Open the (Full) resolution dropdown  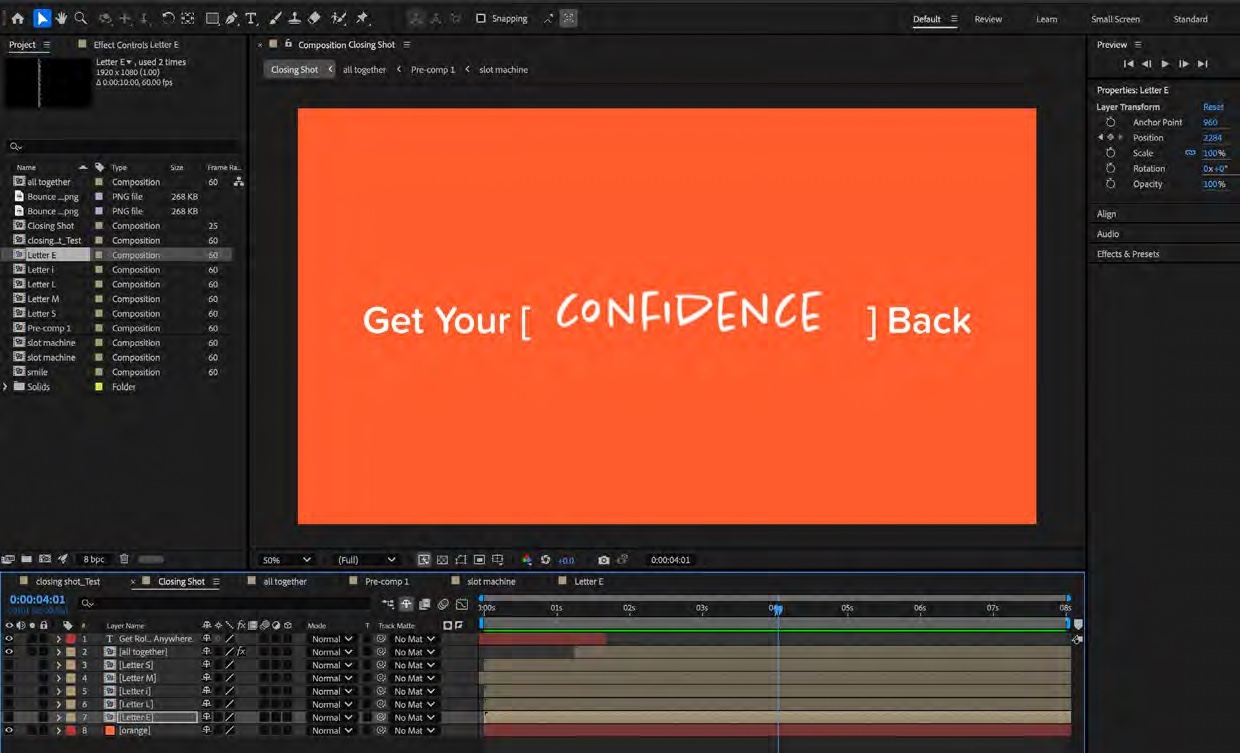click(x=366, y=560)
